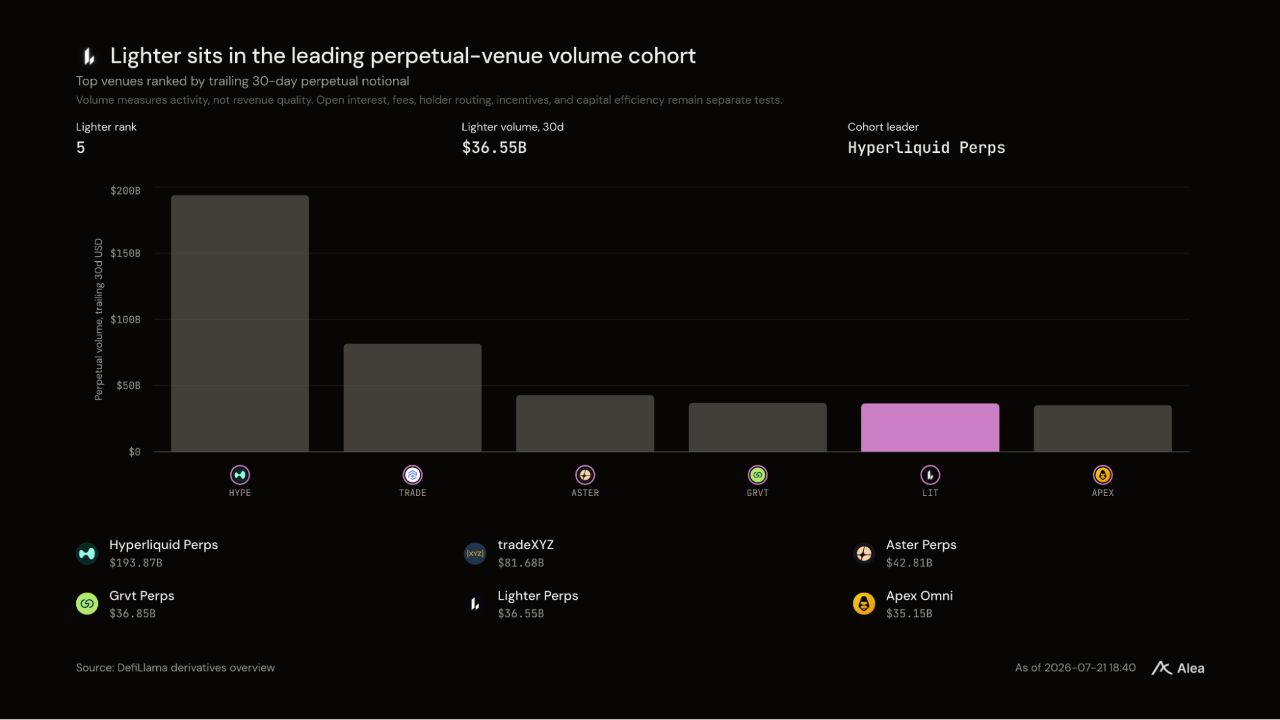The width and height of the screenshot is (1280, 720).
Task: Click the note starting "Volume measures activity, not revenue quality"
Action: (x=429, y=100)
